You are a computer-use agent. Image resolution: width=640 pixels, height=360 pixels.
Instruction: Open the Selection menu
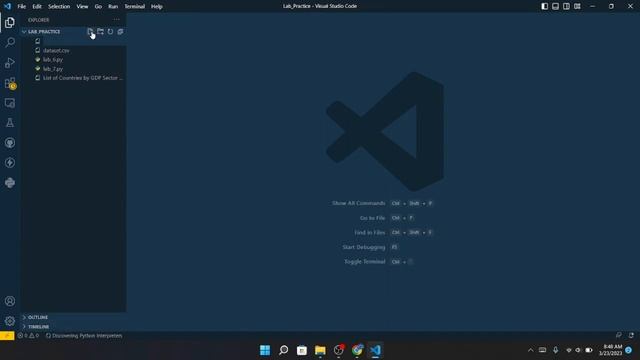(59, 7)
